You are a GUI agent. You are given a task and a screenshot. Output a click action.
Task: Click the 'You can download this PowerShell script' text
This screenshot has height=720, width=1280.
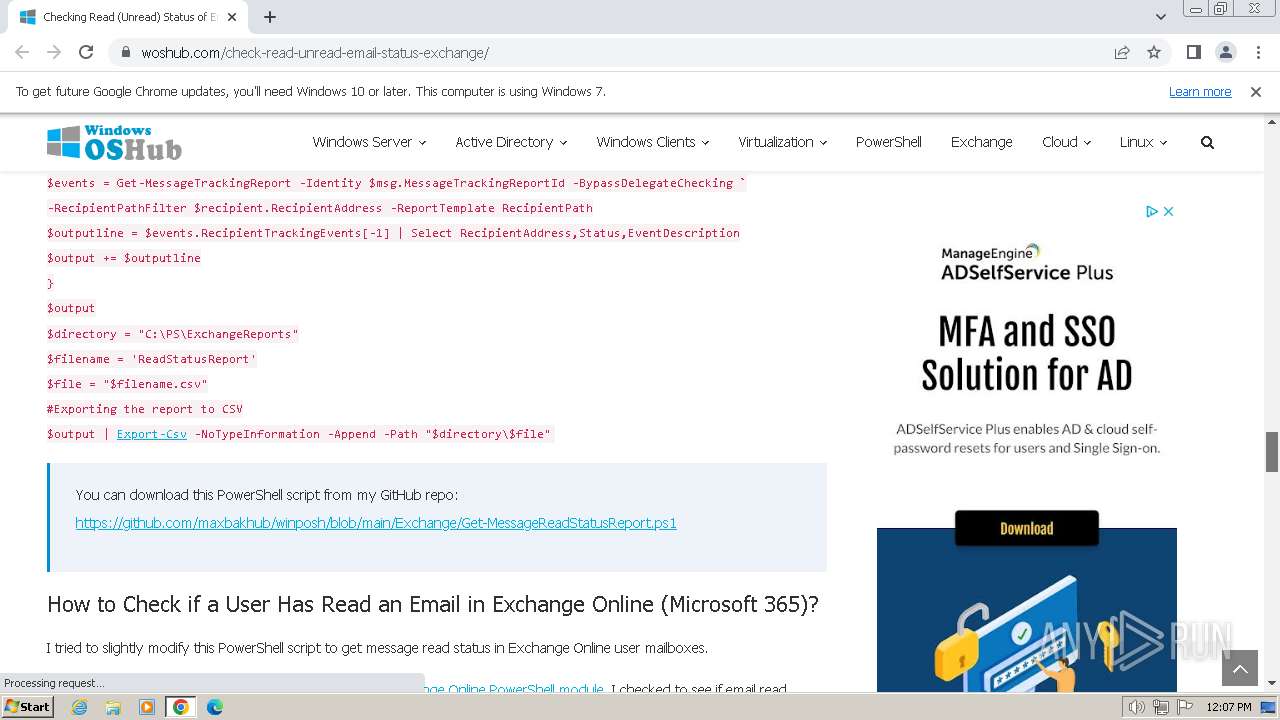coord(267,495)
